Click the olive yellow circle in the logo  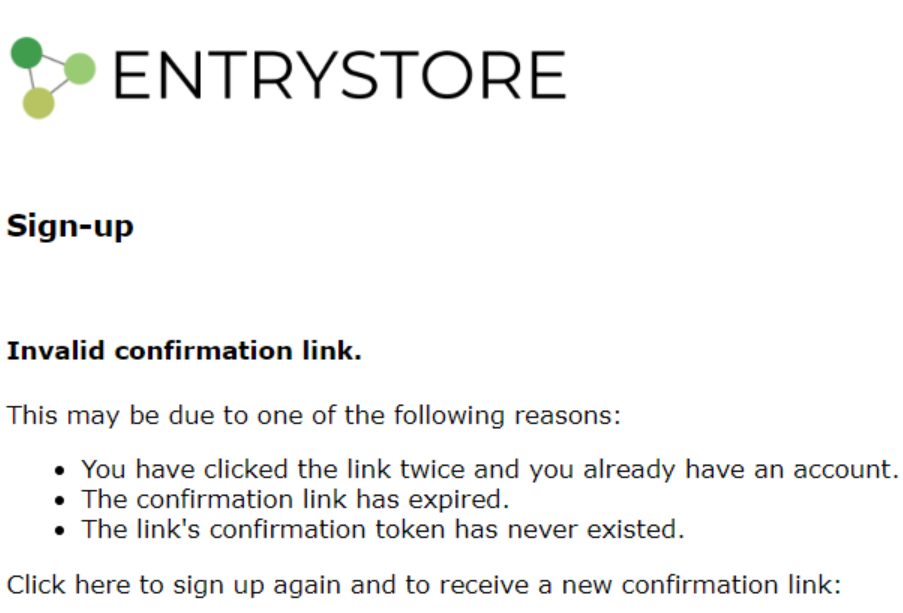coord(38,102)
